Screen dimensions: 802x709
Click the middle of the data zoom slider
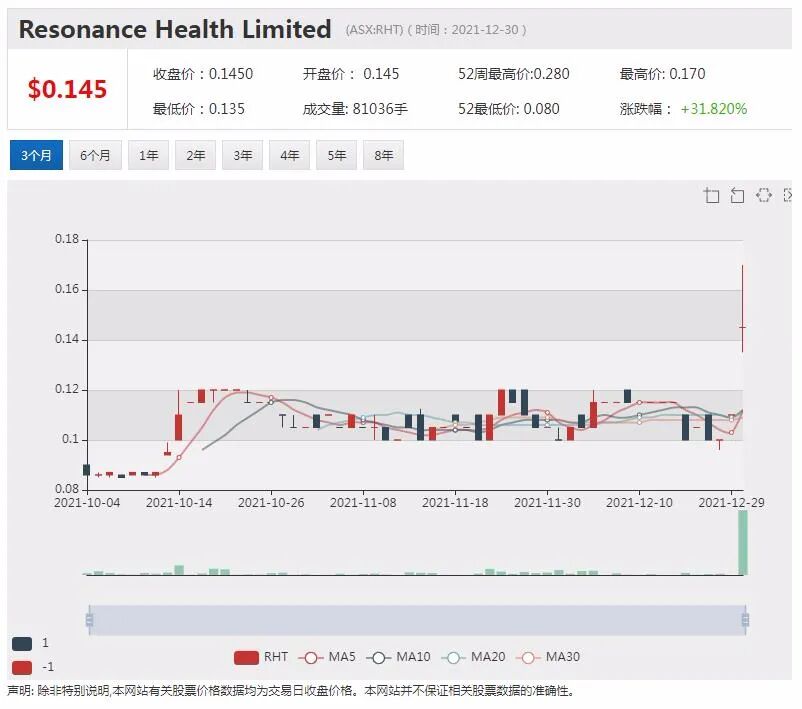pyautogui.click(x=417, y=620)
